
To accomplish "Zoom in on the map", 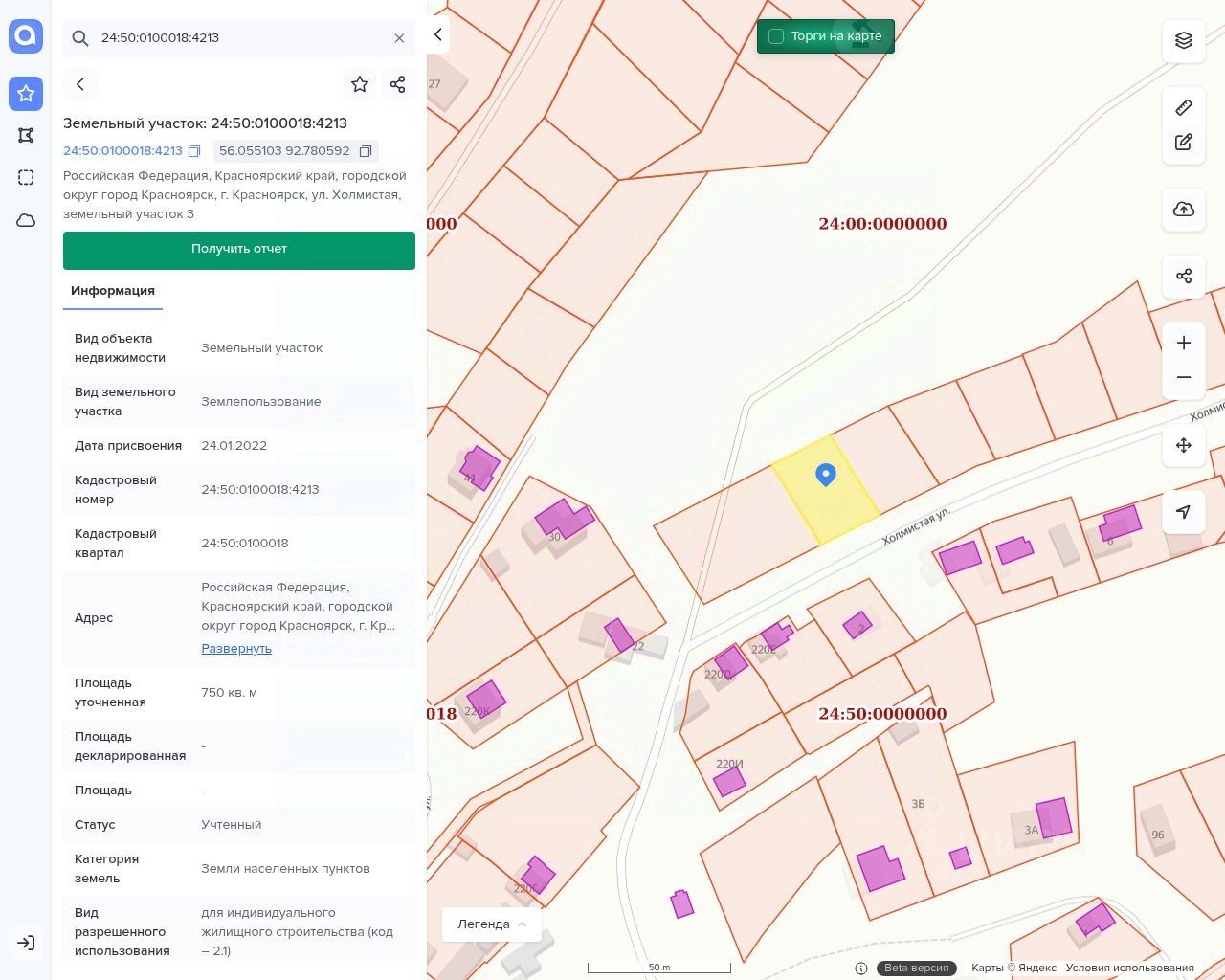I will coord(1184,344).
